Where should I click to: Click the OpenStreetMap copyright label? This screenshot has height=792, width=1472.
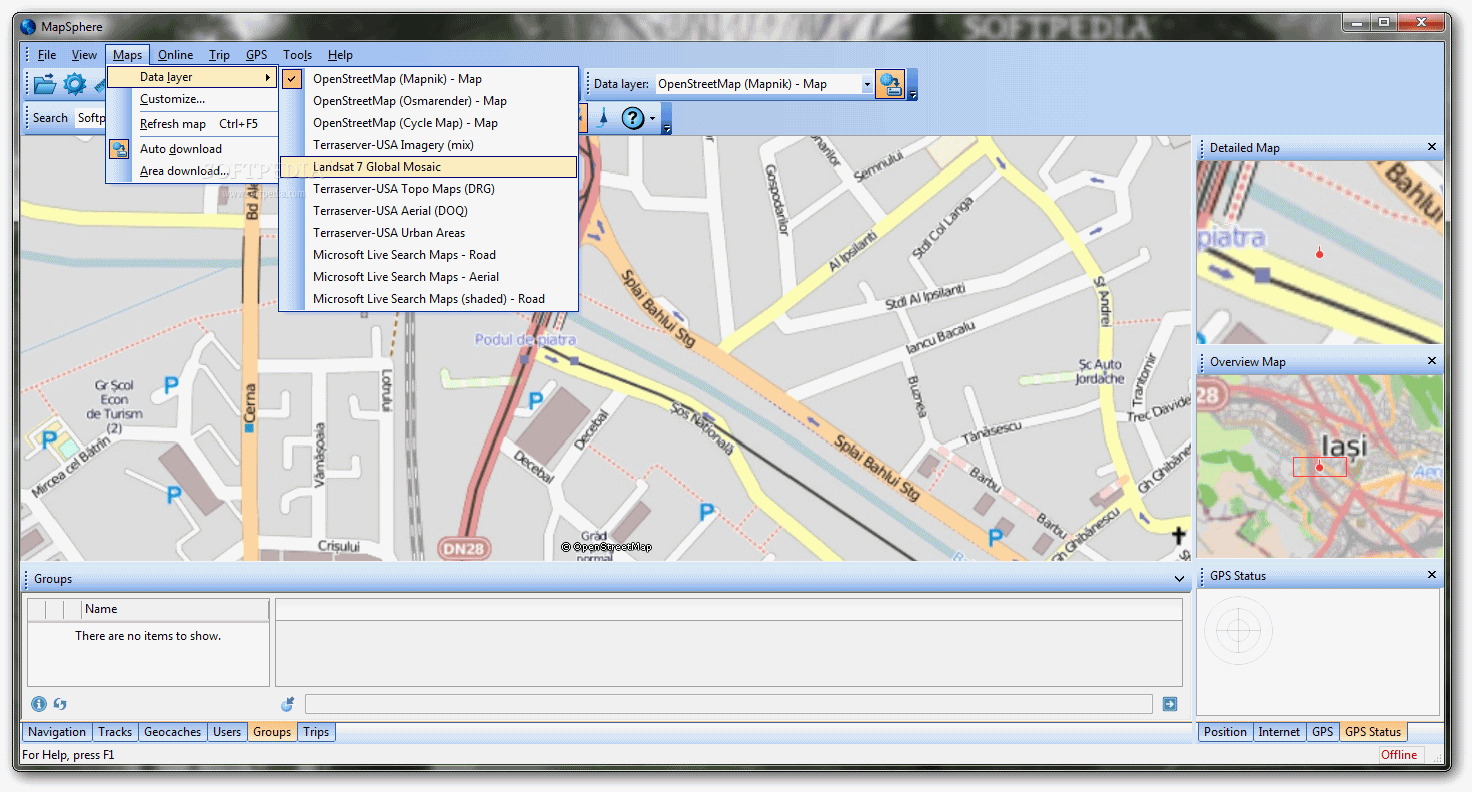click(x=606, y=547)
